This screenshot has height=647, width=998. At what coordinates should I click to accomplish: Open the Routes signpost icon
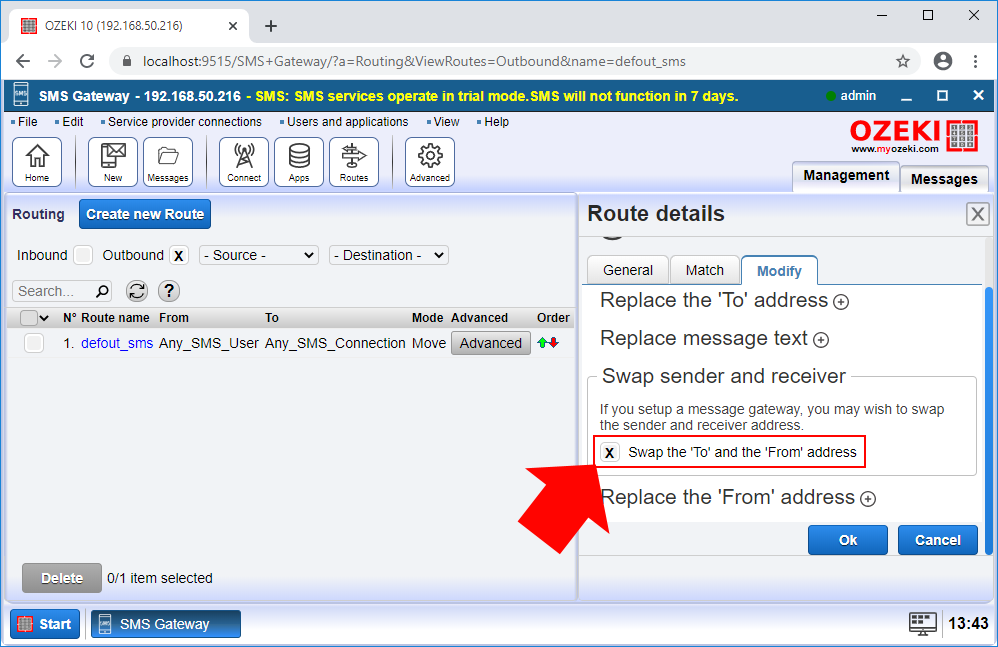(354, 162)
